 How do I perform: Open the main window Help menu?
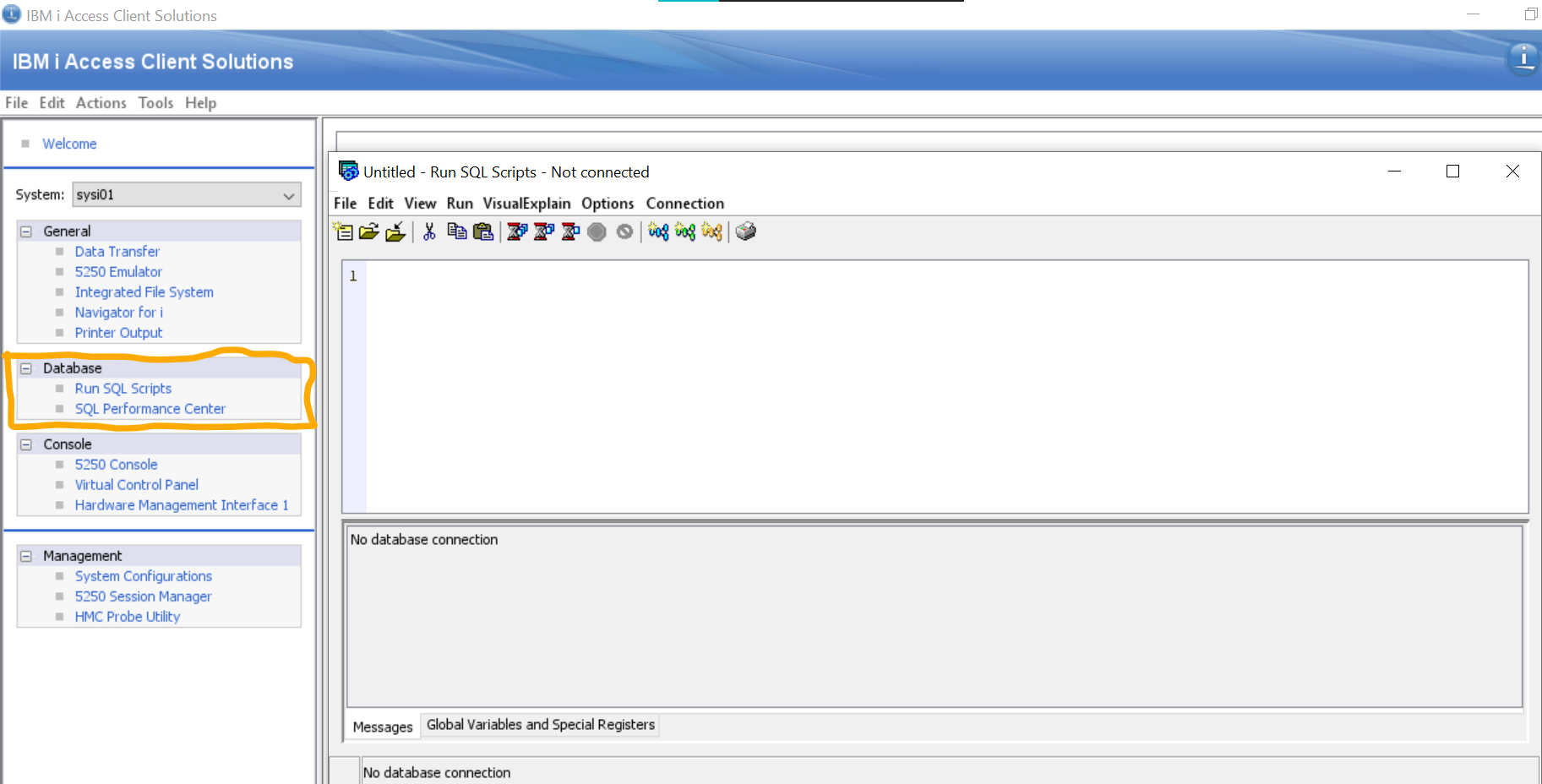coord(201,102)
